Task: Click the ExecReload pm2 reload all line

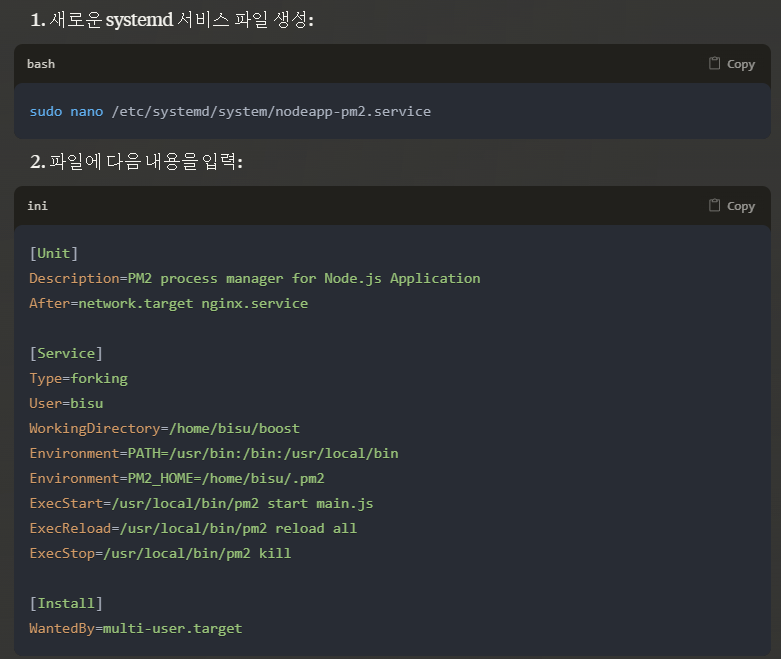Action: pos(193,528)
